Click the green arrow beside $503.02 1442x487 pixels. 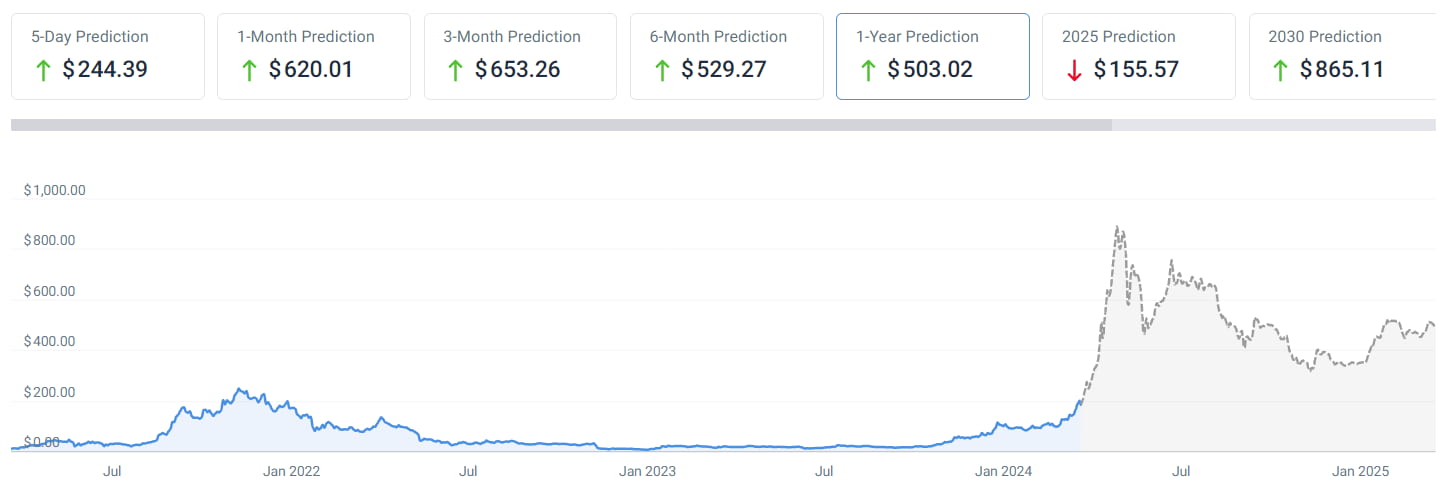tap(867, 70)
